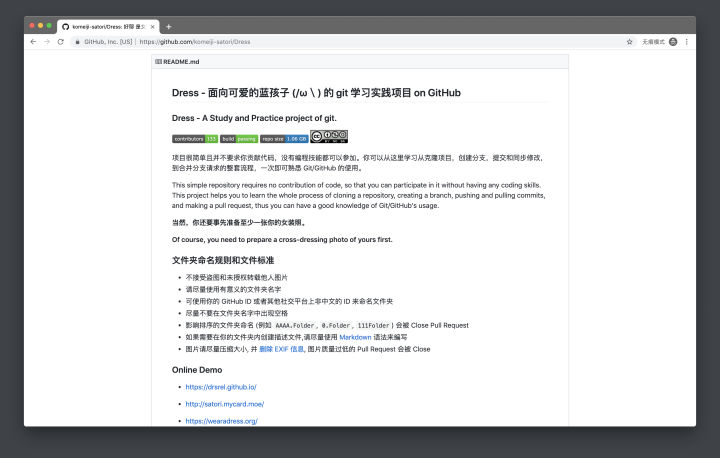This screenshot has height=458, width=720.
Task: Click the main Dress git project title heading
Action: (316, 93)
